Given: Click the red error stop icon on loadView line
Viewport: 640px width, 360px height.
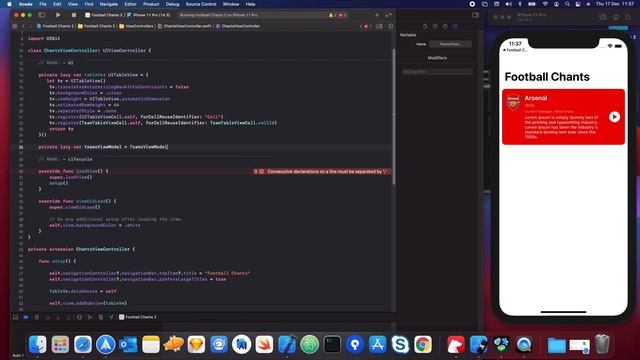Looking at the screenshot, I should pyautogui.click(x=262, y=171).
